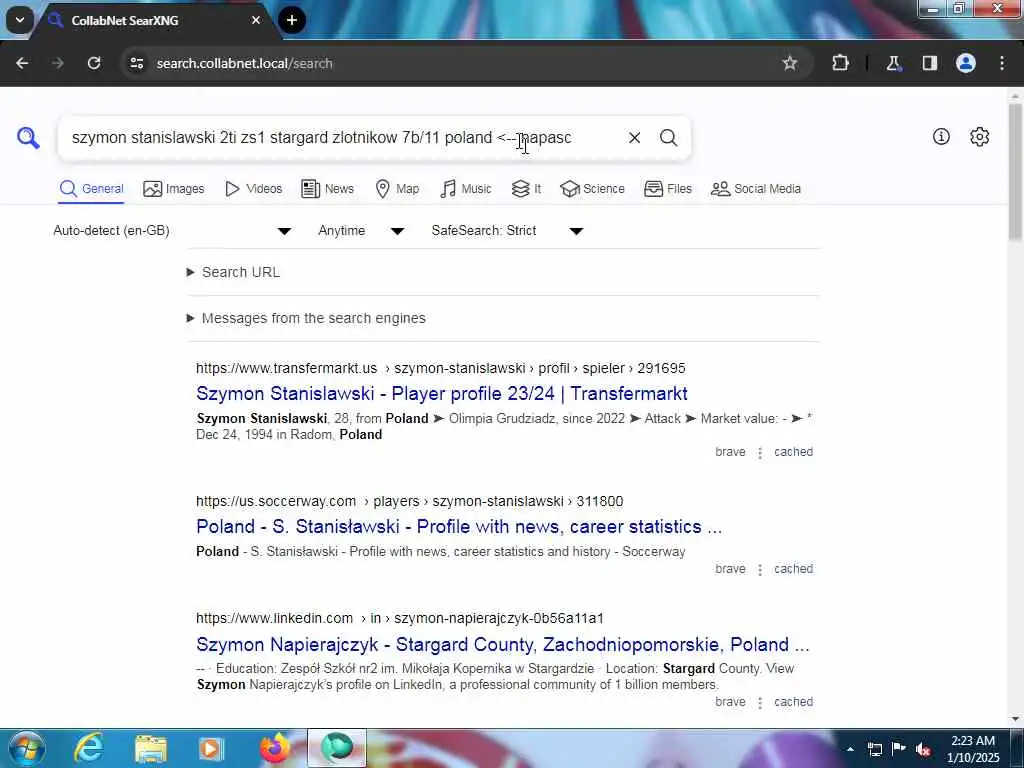Open browser extensions puzzle icon
Screen dimensions: 1024x768
coord(840,63)
